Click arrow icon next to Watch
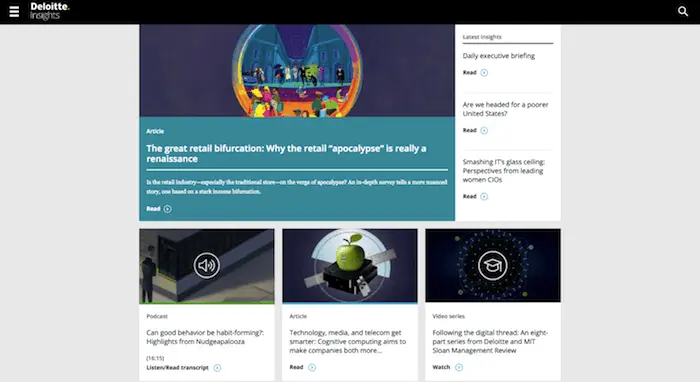 tap(459, 367)
